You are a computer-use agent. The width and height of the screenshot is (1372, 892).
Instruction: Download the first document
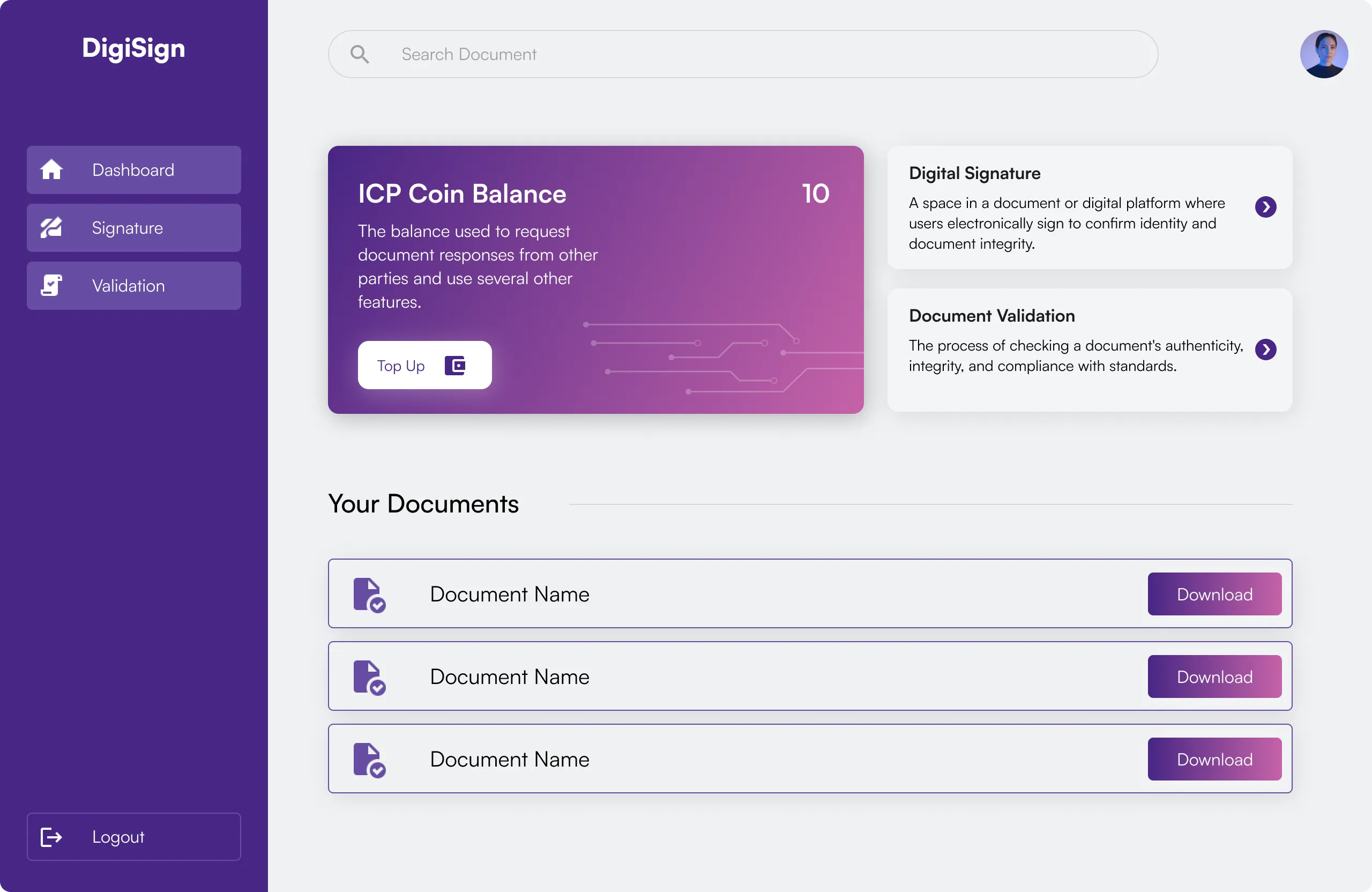1214,594
